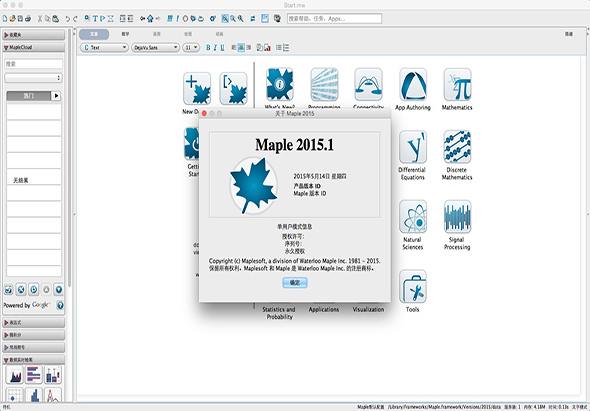Open the DejaVu Sans font dropdown
590x411 pixels.
coord(155,48)
